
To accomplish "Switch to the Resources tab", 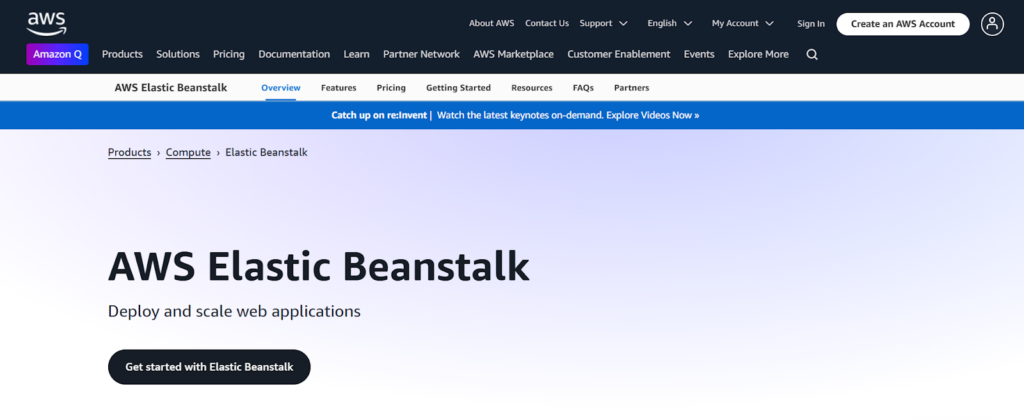I will 532,88.
